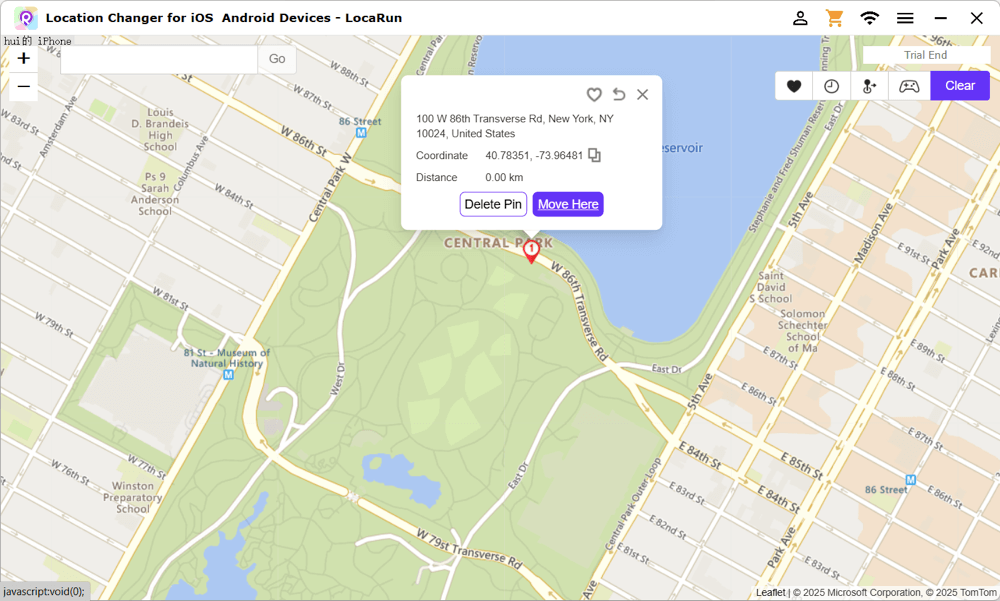
Task: Open location history clock icon
Action: (x=832, y=86)
